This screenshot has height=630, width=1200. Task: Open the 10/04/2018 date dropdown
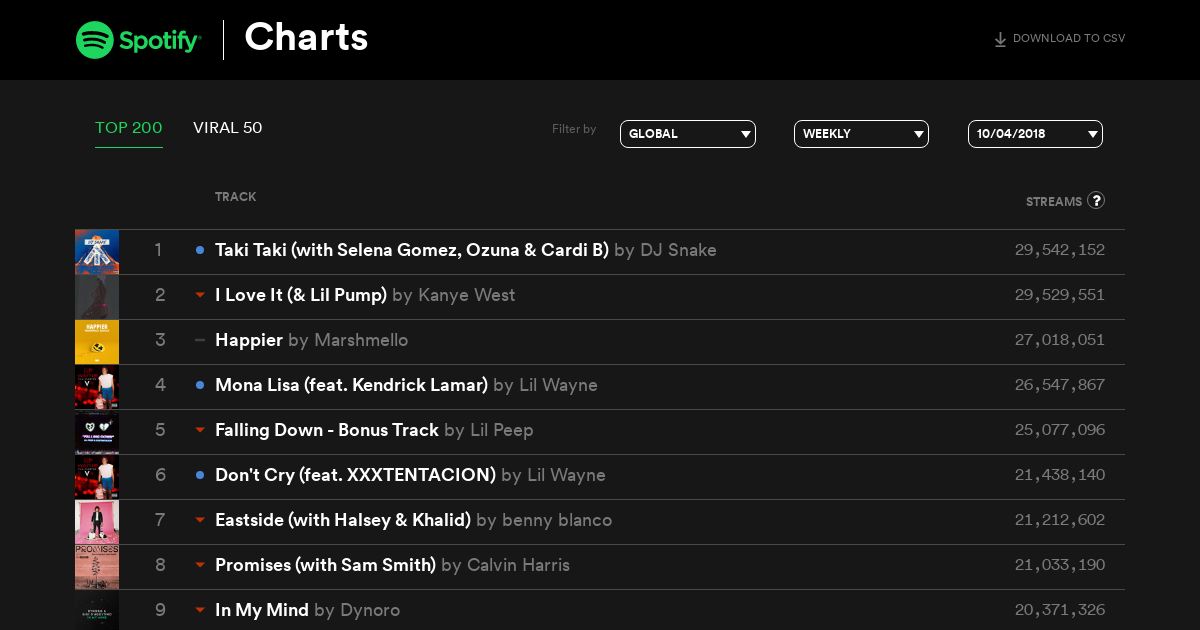(1035, 134)
